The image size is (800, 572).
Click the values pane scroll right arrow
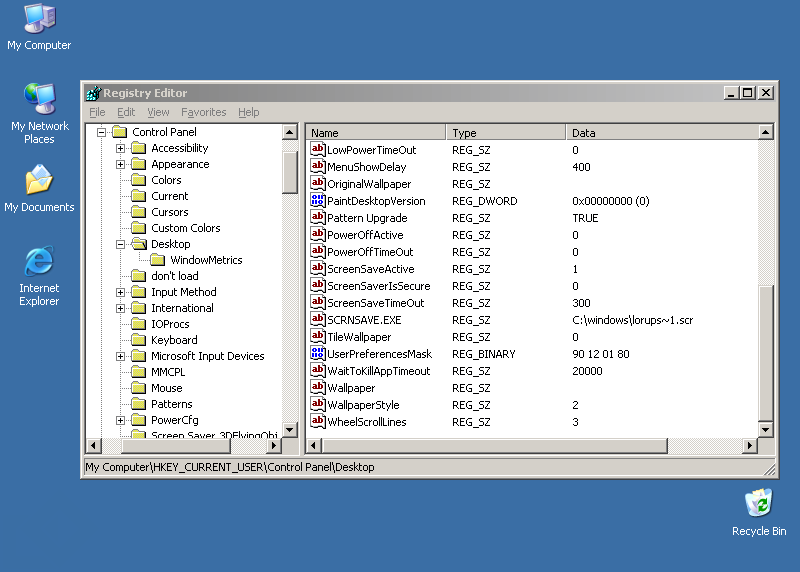pos(749,445)
